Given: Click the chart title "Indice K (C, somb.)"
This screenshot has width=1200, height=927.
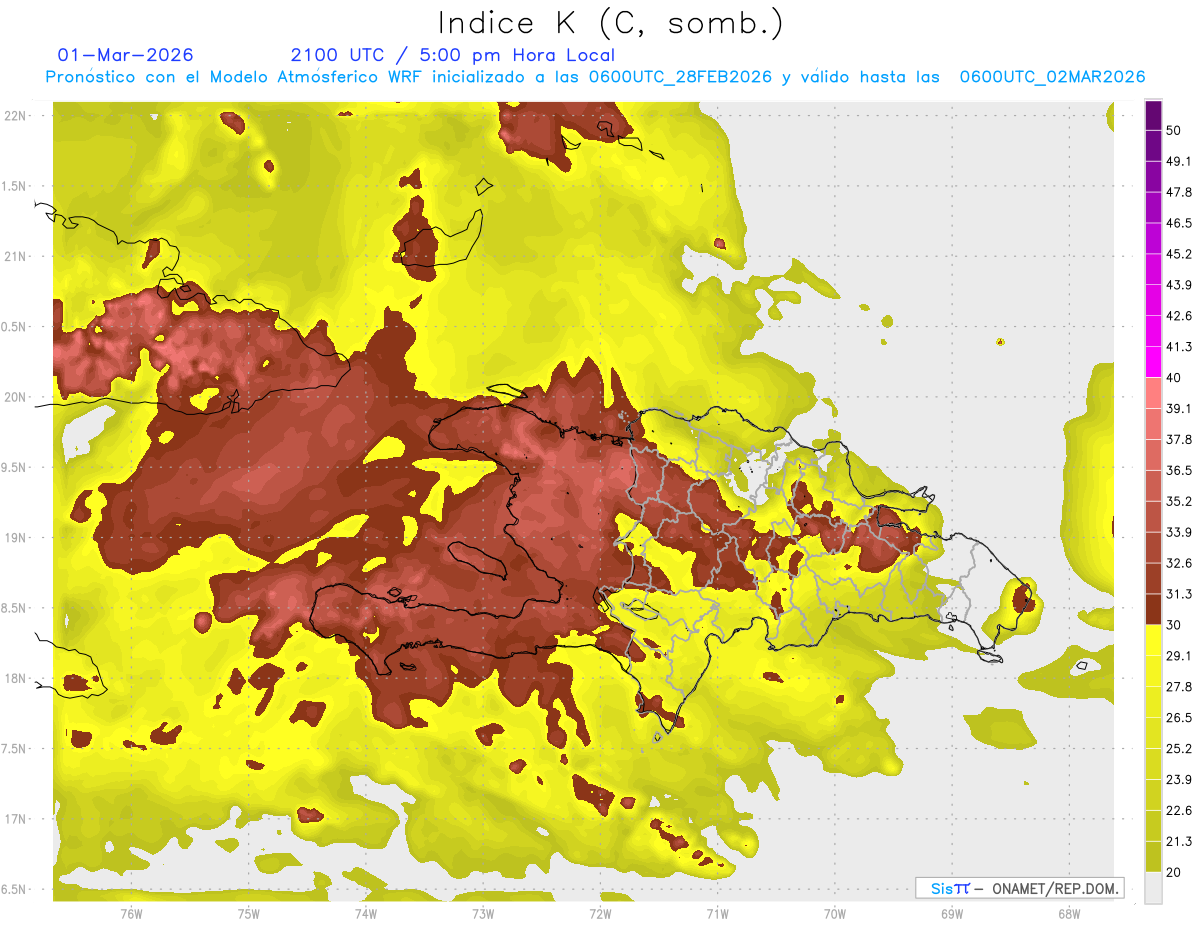Looking at the screenshot, I should 611,23.
